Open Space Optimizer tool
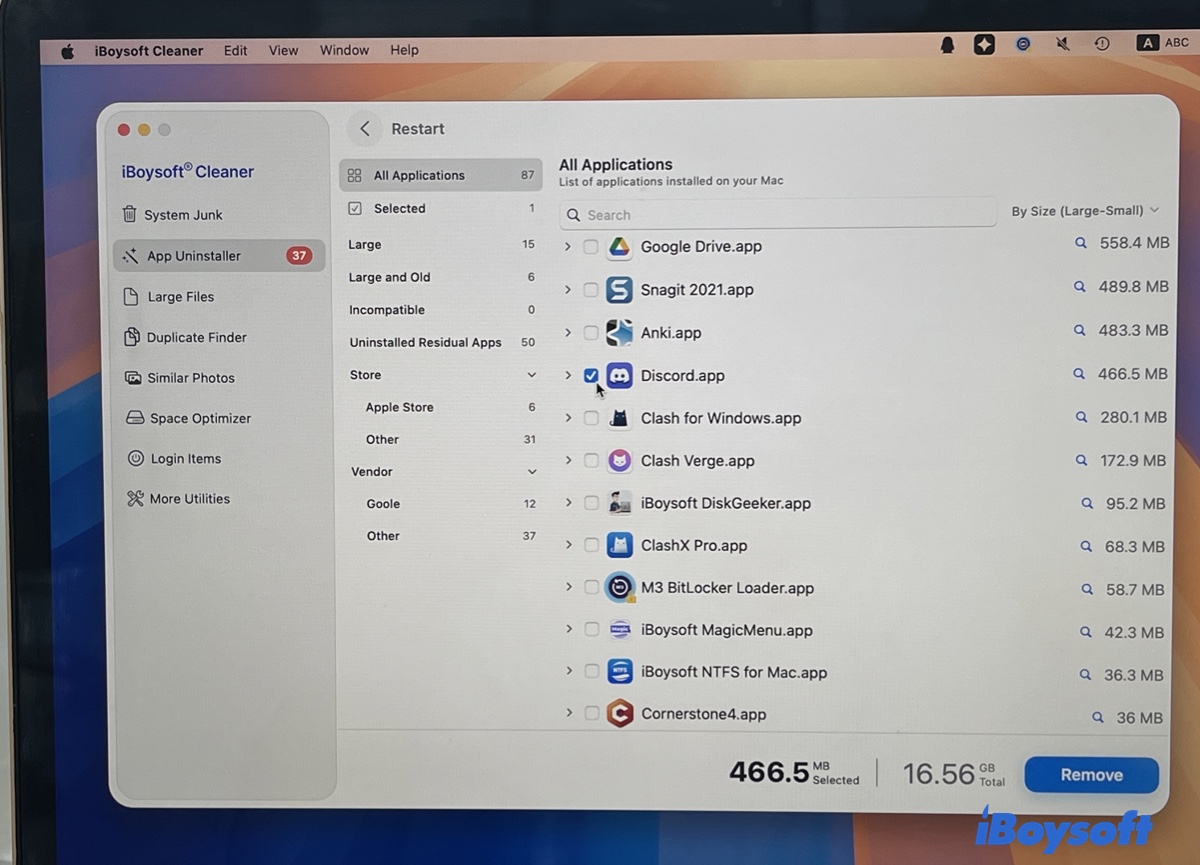This screenshot has width=1200, height=865. (x=188, y=419)
